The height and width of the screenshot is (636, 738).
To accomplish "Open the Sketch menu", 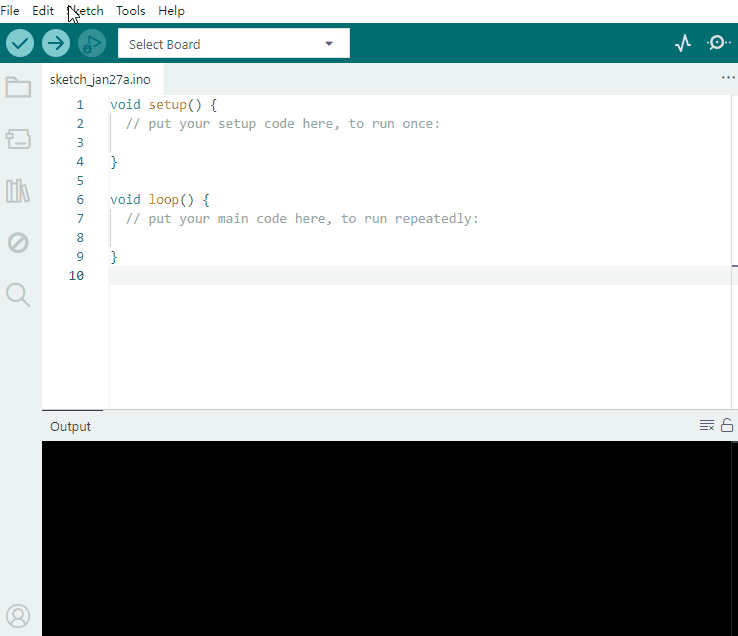I will coord(85,10).
